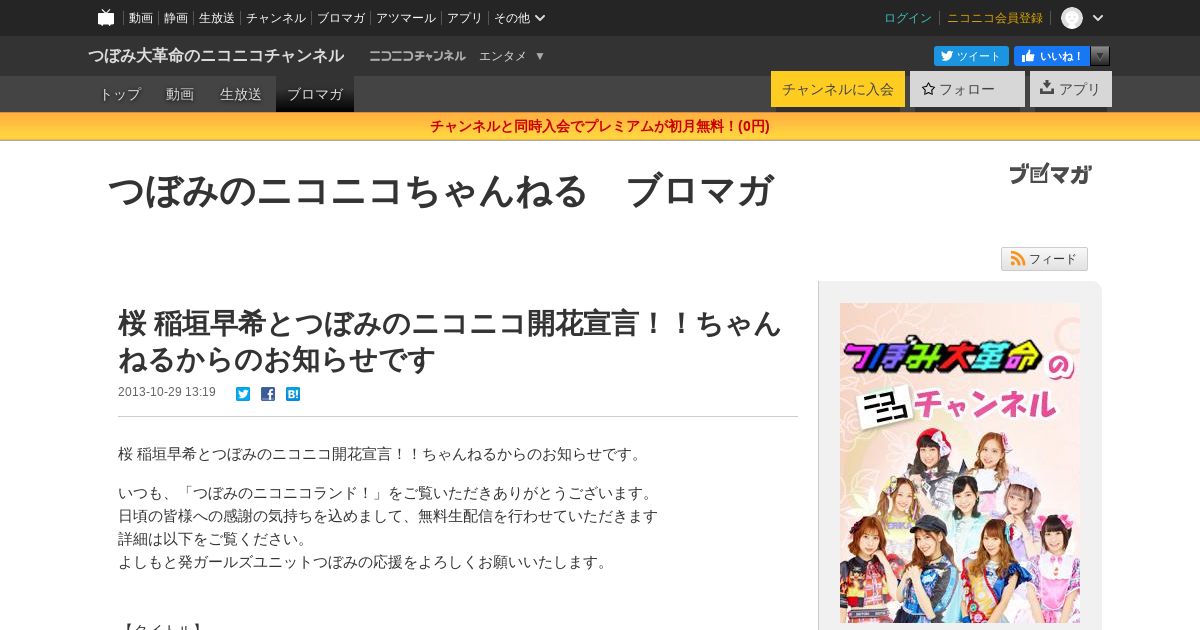
Task: Click the article date 2013-10-29 13:19
Action: [167, 392]
